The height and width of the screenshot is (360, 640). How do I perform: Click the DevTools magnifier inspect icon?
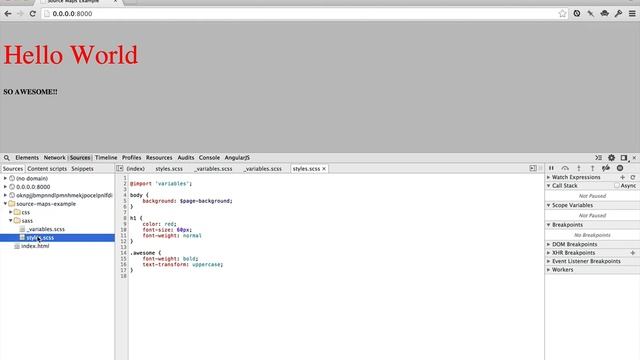click(x=7, y=158)
